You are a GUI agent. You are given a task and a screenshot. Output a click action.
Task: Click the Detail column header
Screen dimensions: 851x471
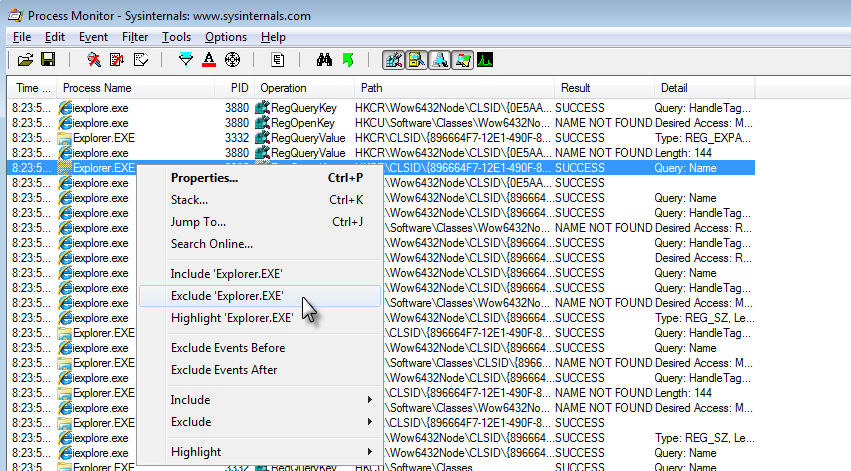[x=704, y=88]
